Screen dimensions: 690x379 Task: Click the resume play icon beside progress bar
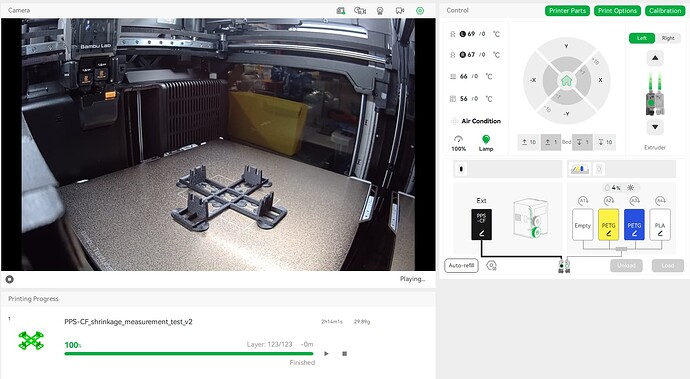[x=326, y=353]
